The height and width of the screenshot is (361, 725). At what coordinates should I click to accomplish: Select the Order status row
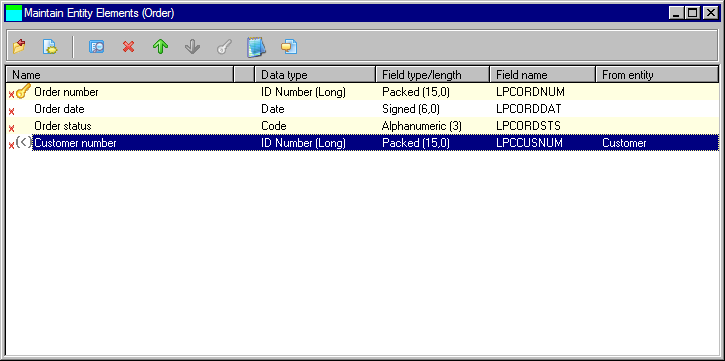click(362, 126)
